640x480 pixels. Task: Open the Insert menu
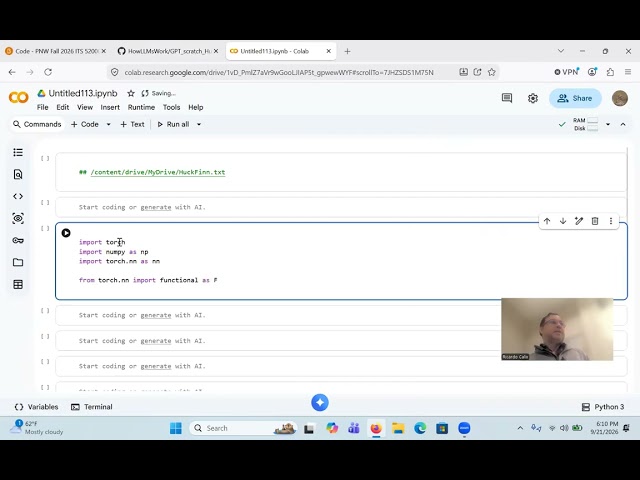[110, 107]
